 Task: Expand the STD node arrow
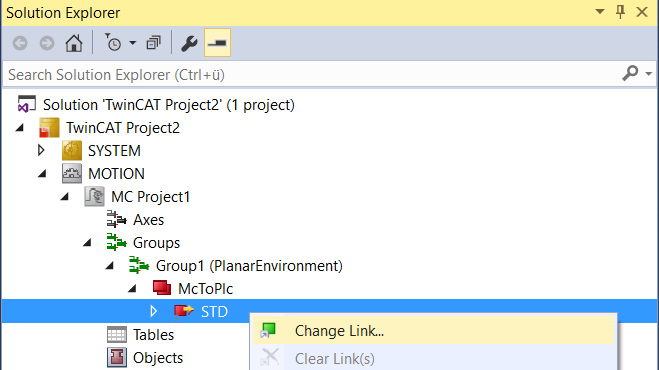153,311
